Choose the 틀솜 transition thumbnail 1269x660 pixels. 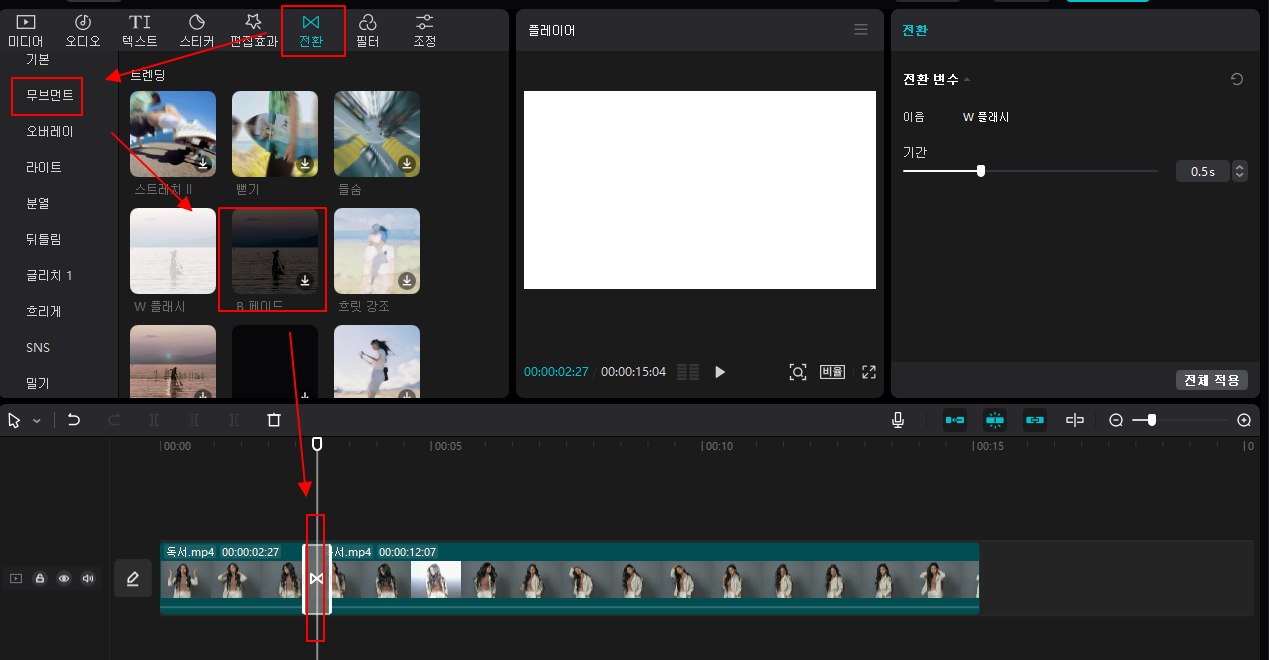[377, 134]
